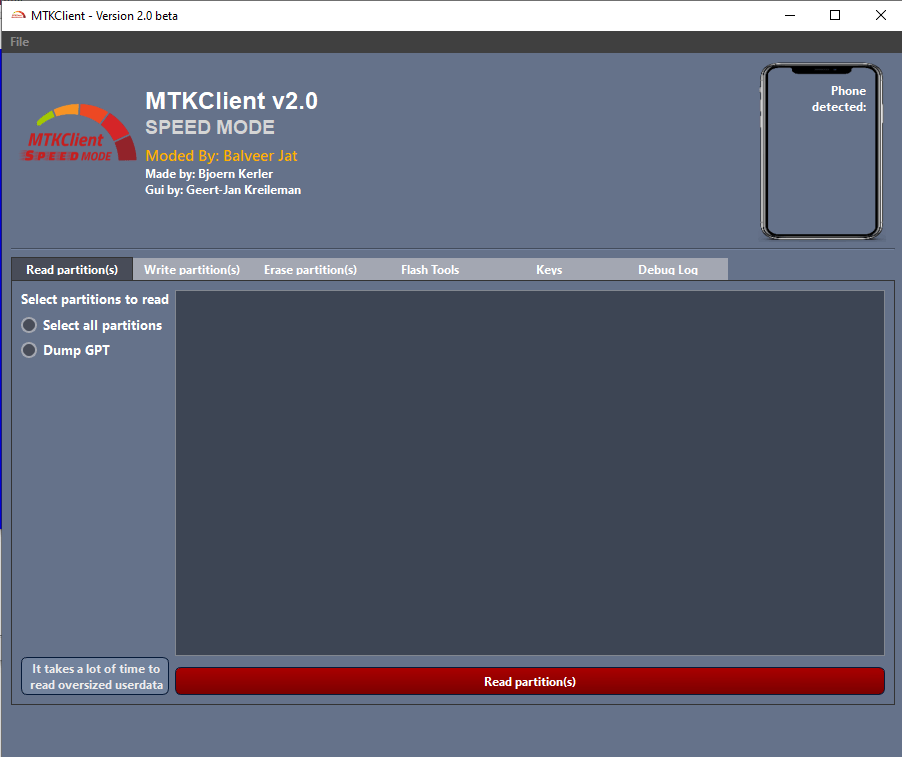Click the SPEED MODE subtitle text
This screenshot has width=902, height=757.
pos(209,127)
